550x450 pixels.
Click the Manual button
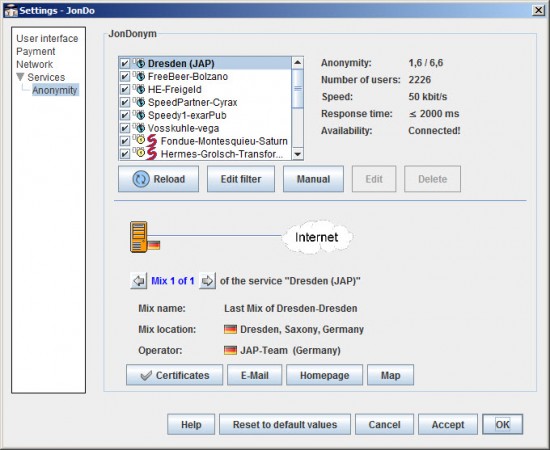point(314,179)
